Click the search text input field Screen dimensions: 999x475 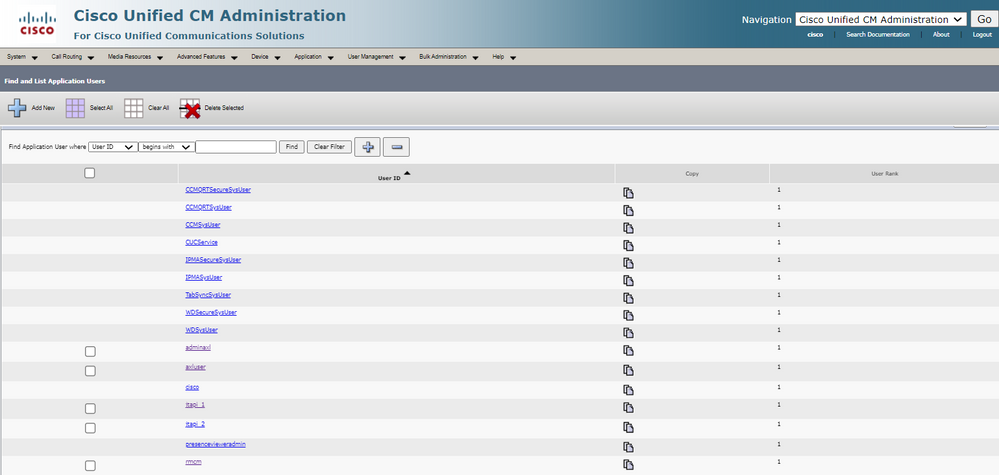pyautogui.click(x=236, y=147)
